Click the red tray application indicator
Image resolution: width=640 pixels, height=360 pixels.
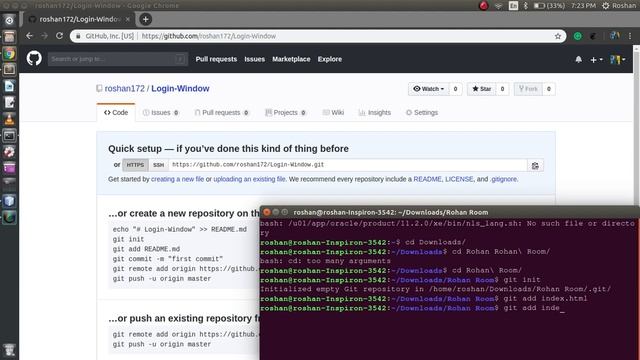click(483, 6)
